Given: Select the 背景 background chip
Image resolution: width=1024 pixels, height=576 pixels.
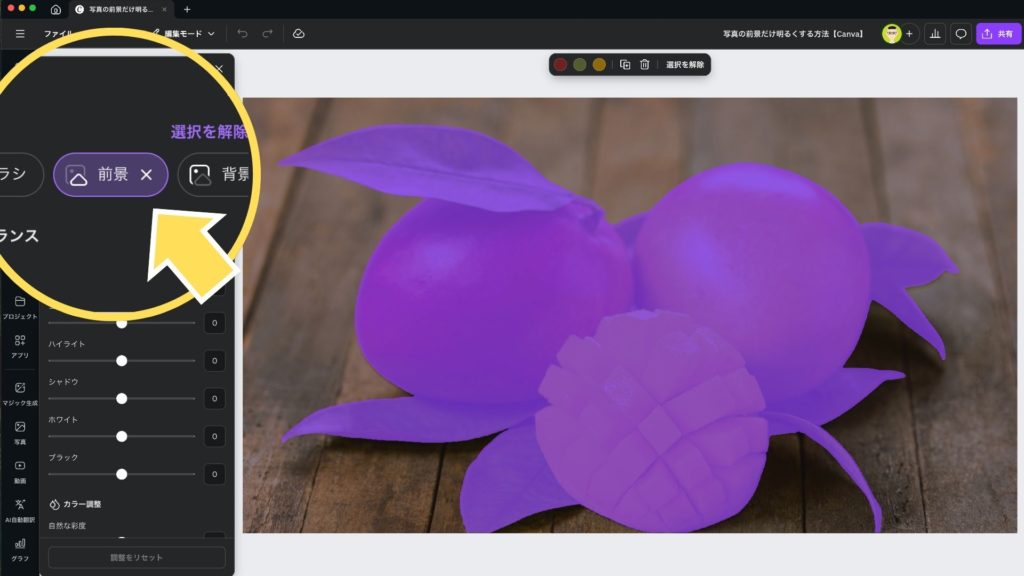Looking at the screenshot, I should 215,175.
